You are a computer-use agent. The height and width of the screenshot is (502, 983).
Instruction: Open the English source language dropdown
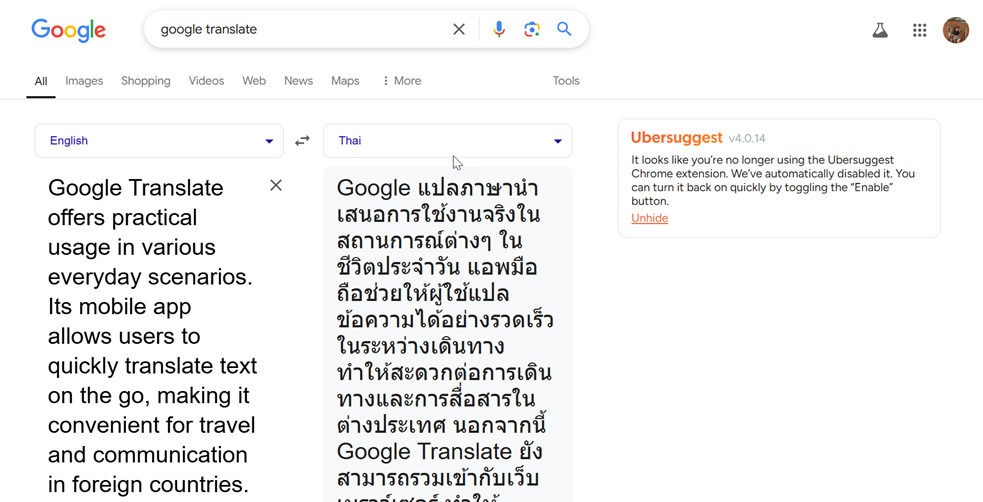(x=159, y=140)
